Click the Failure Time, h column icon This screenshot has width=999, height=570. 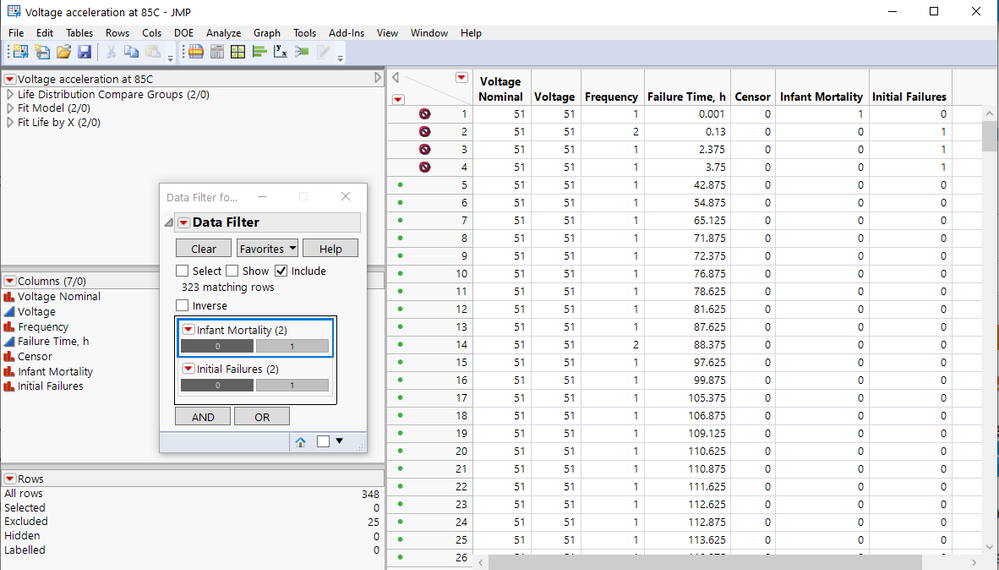9,341
